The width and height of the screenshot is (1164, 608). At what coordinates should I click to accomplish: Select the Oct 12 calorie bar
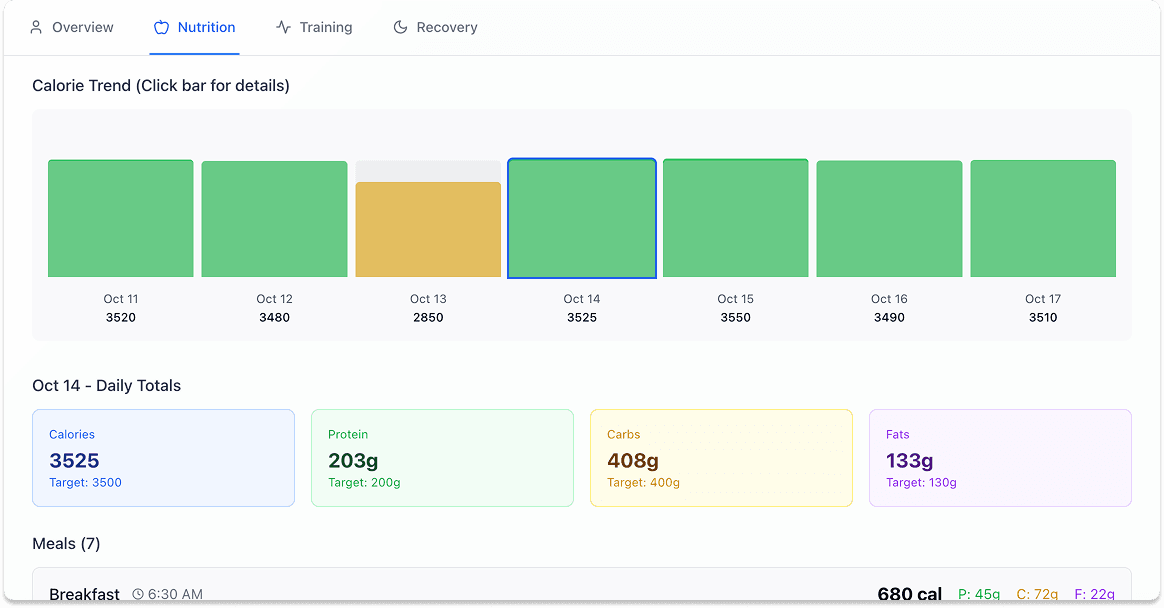pos(274,219)
